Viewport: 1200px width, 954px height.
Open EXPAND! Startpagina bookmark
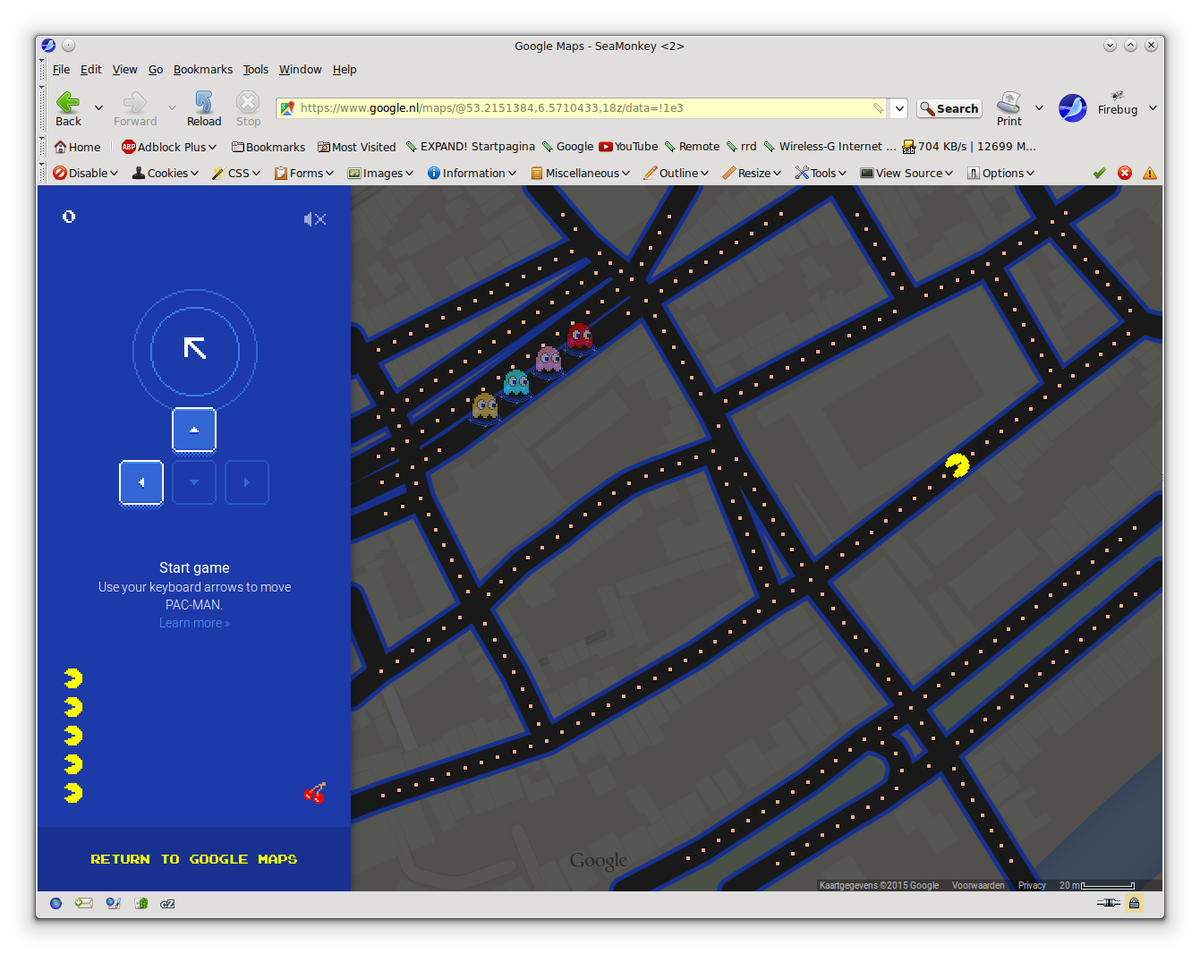(x=470, y=147)
